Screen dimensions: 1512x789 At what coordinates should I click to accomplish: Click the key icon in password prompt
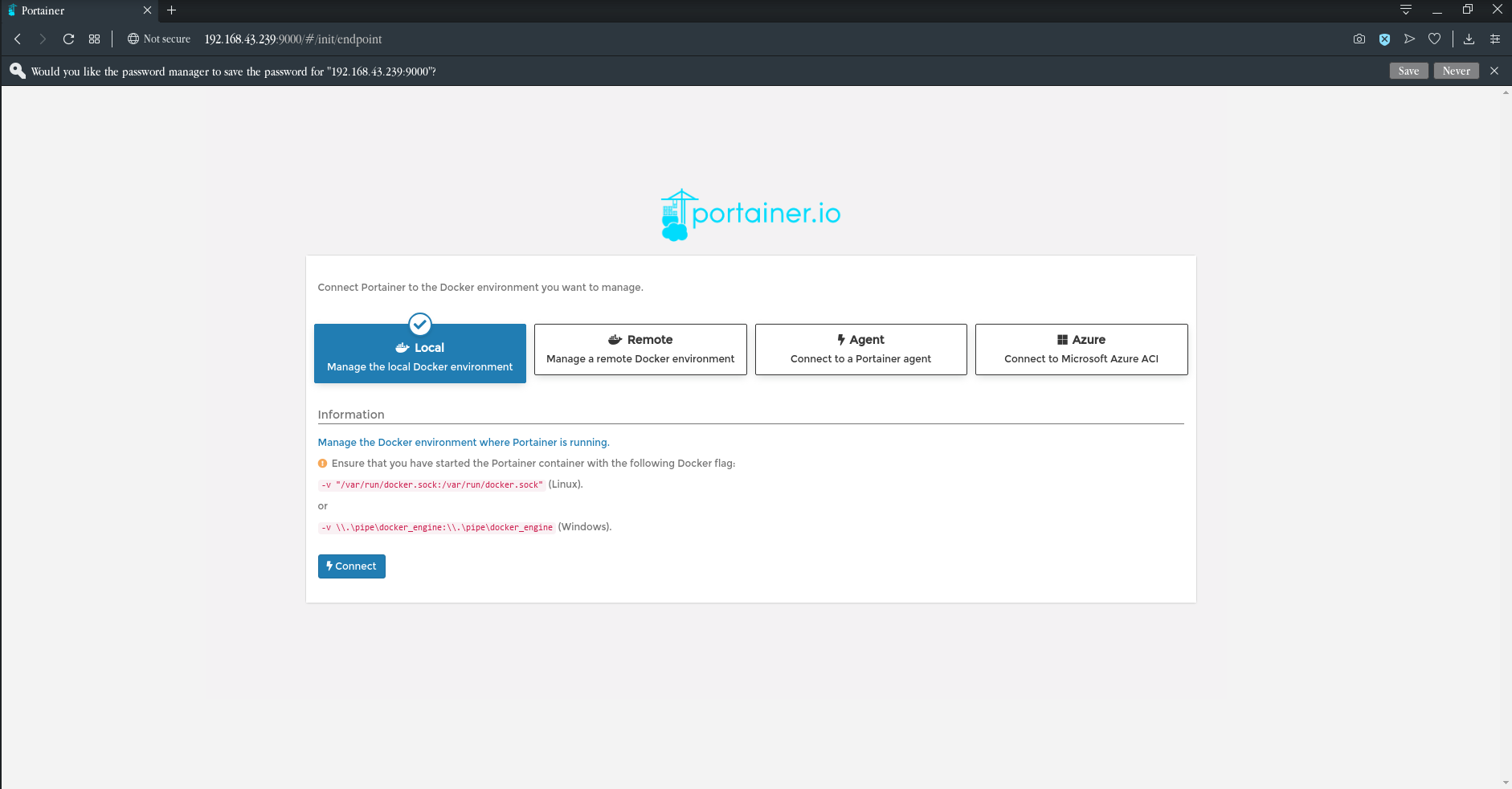coord(17,71)
